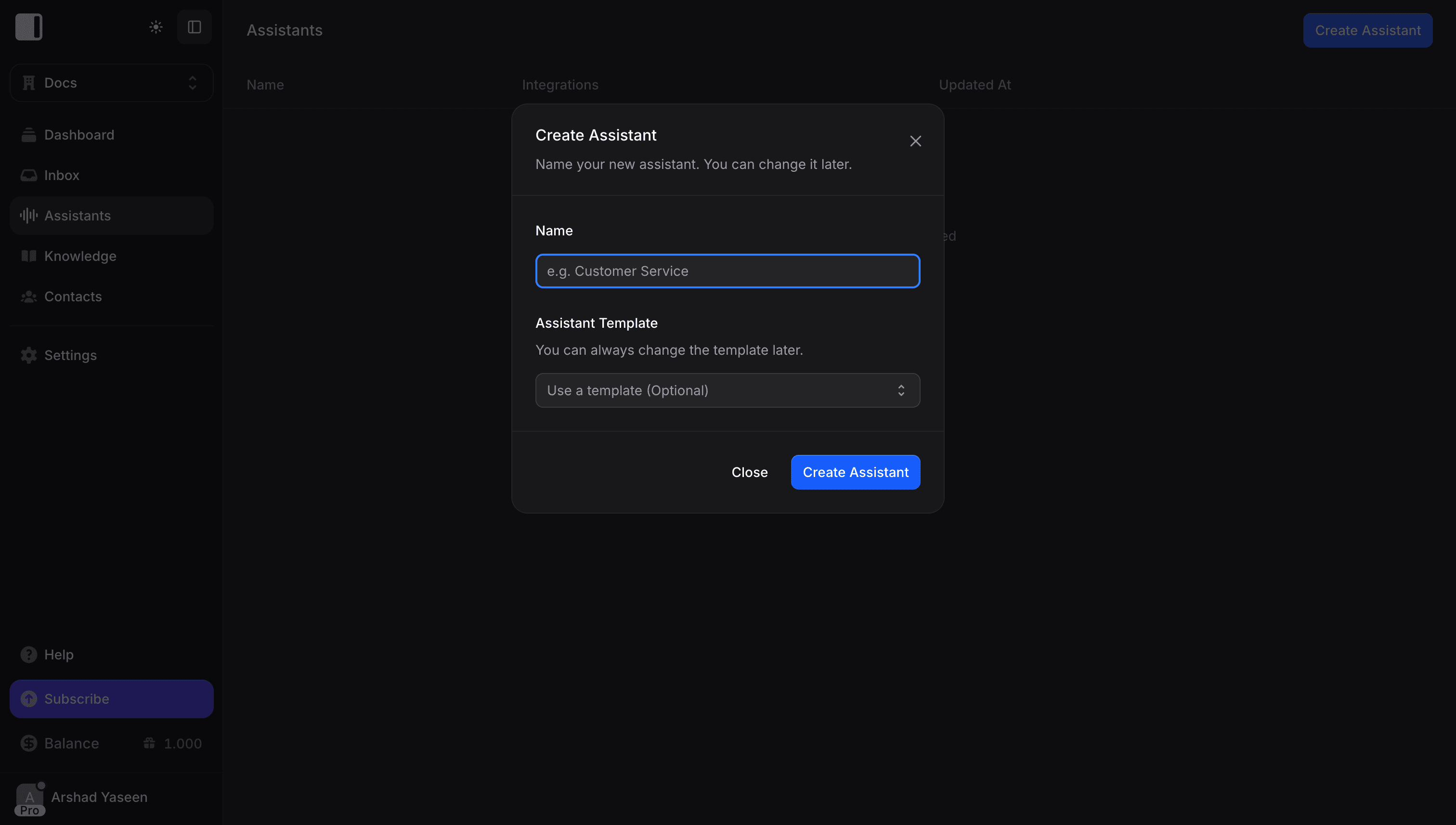
Task: Select the Name column header
Action: 265,84
